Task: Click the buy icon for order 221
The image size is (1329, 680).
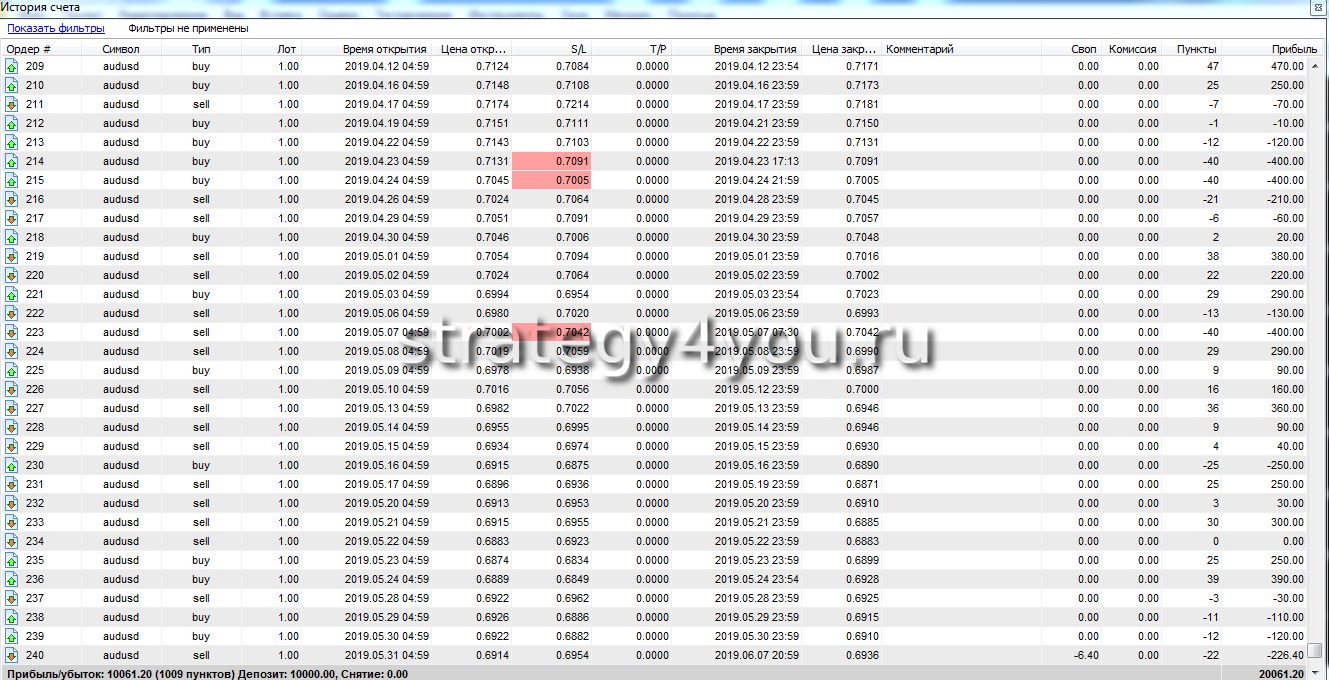Action: coord(12,294)
